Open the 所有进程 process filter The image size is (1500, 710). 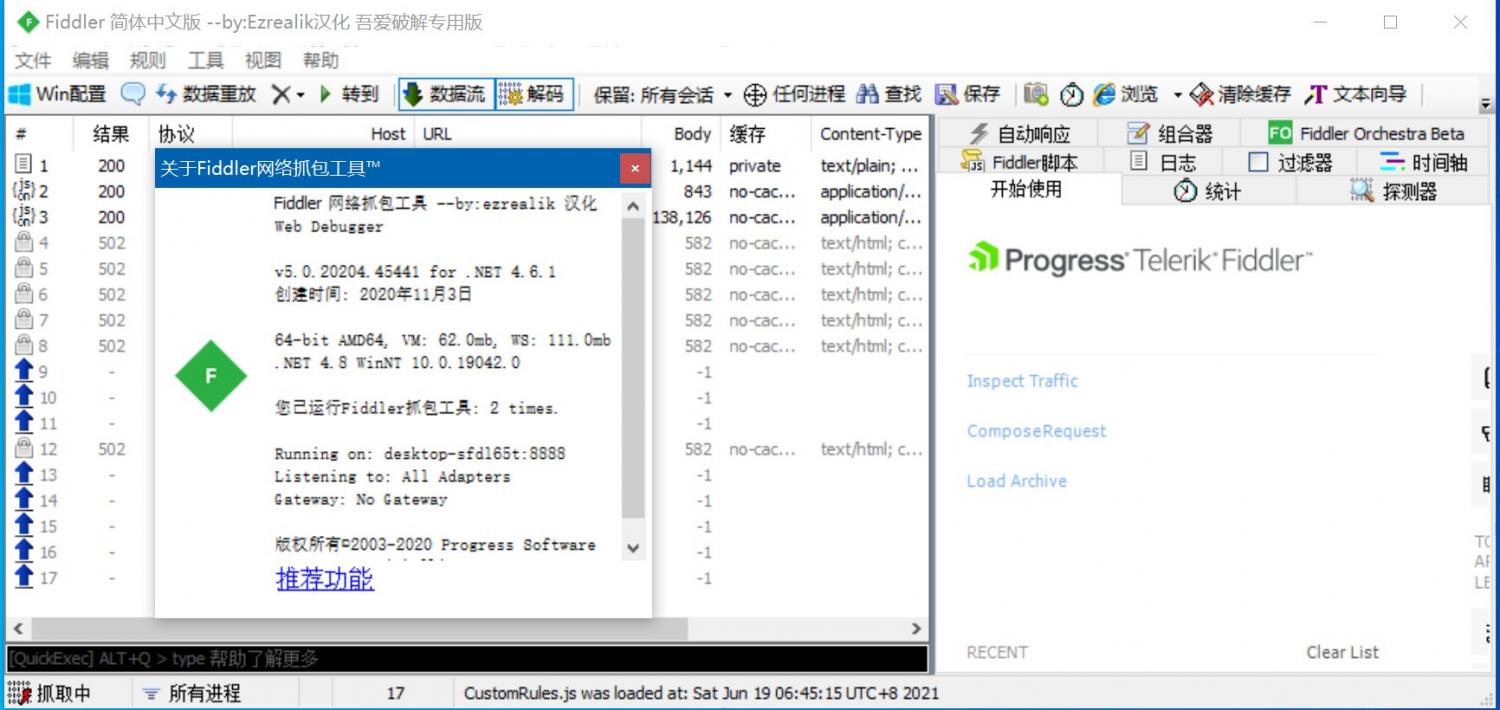pyautogui.click(x=192, y=693)
